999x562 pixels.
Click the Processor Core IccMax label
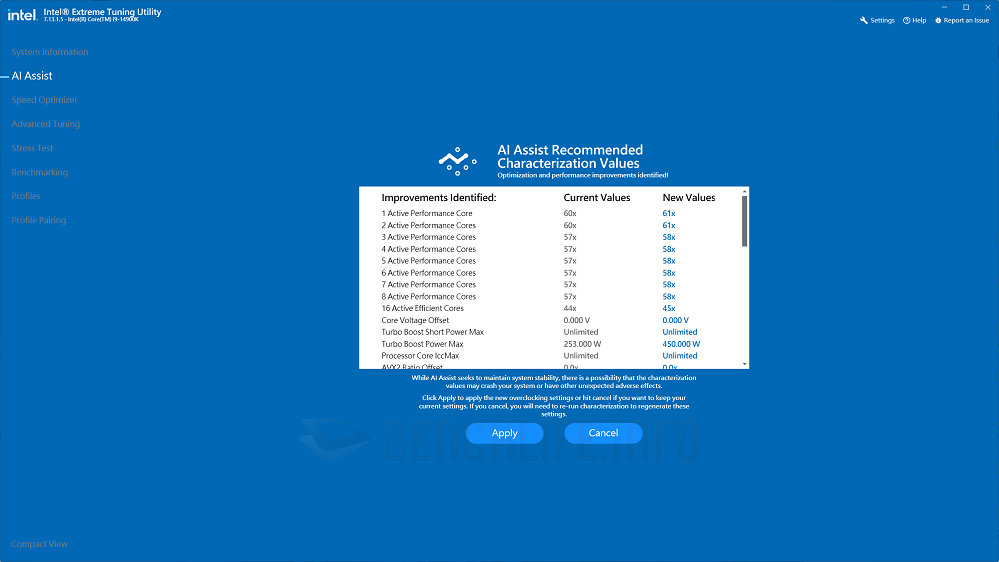420,356
